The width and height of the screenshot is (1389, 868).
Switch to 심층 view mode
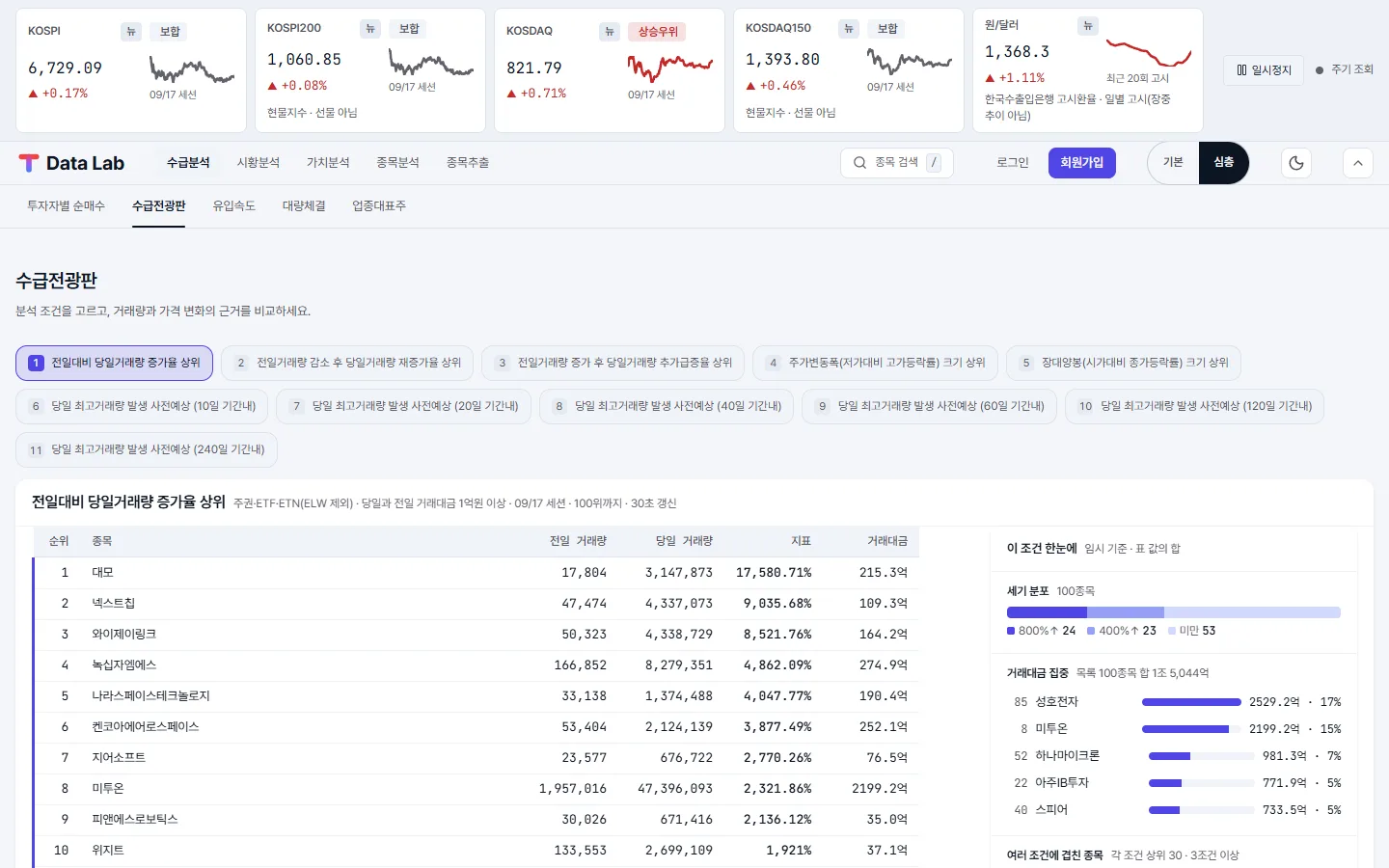point(1223,163)
